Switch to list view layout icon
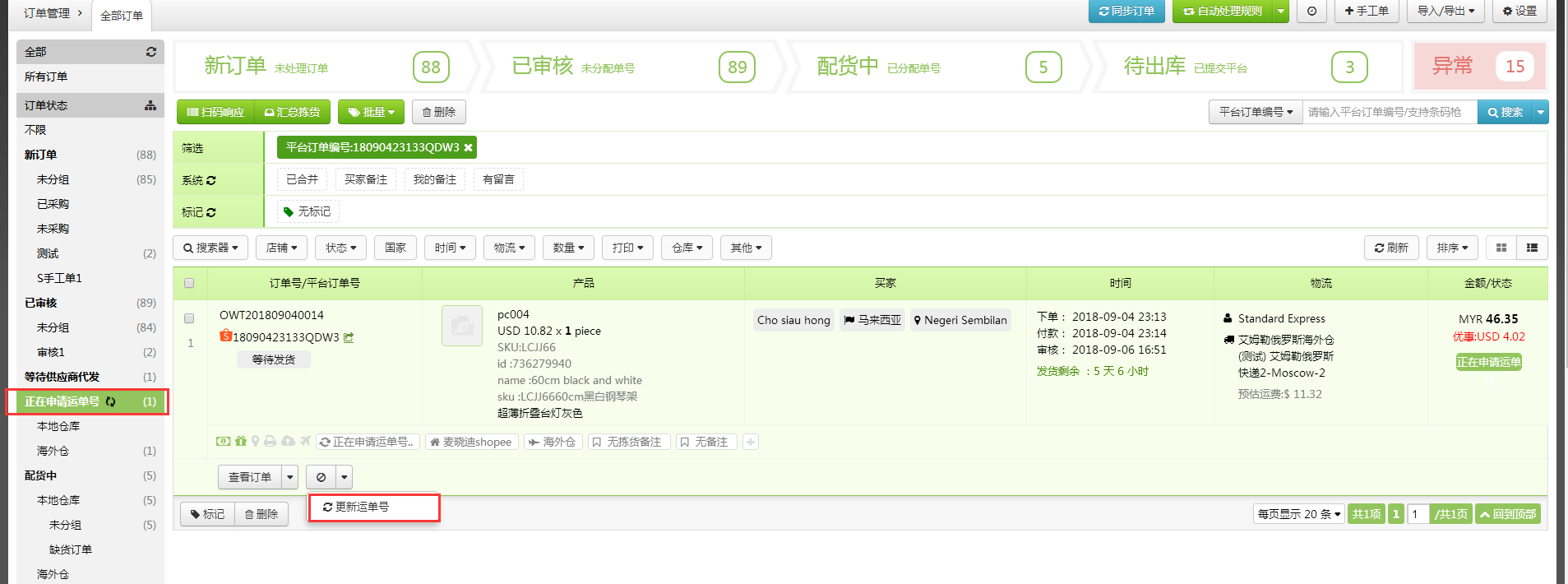1568x584 pixels. (1532, 248)
